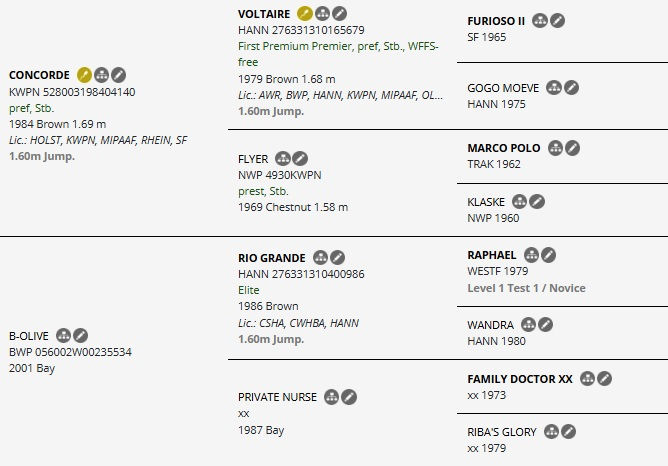Image resolution: width=668 pixels, height=466 pixels.
Task: Open the VOLTAIRE horse name link
Action: [x=264, y=14]
